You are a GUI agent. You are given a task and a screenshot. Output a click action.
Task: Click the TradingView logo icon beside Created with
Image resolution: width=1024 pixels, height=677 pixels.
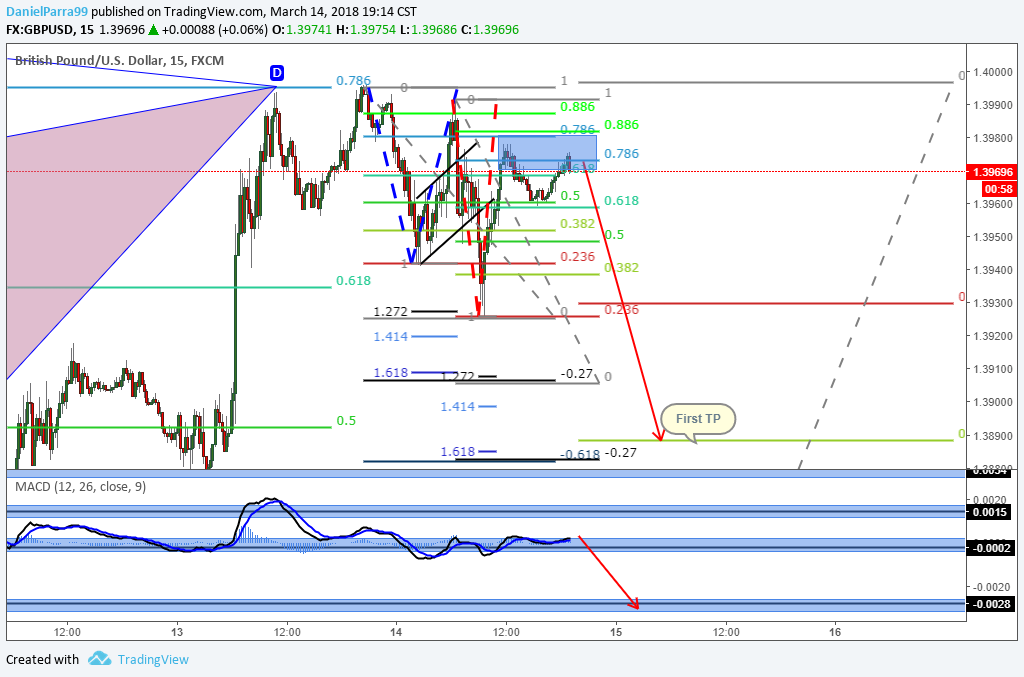(x=99, y=659)
